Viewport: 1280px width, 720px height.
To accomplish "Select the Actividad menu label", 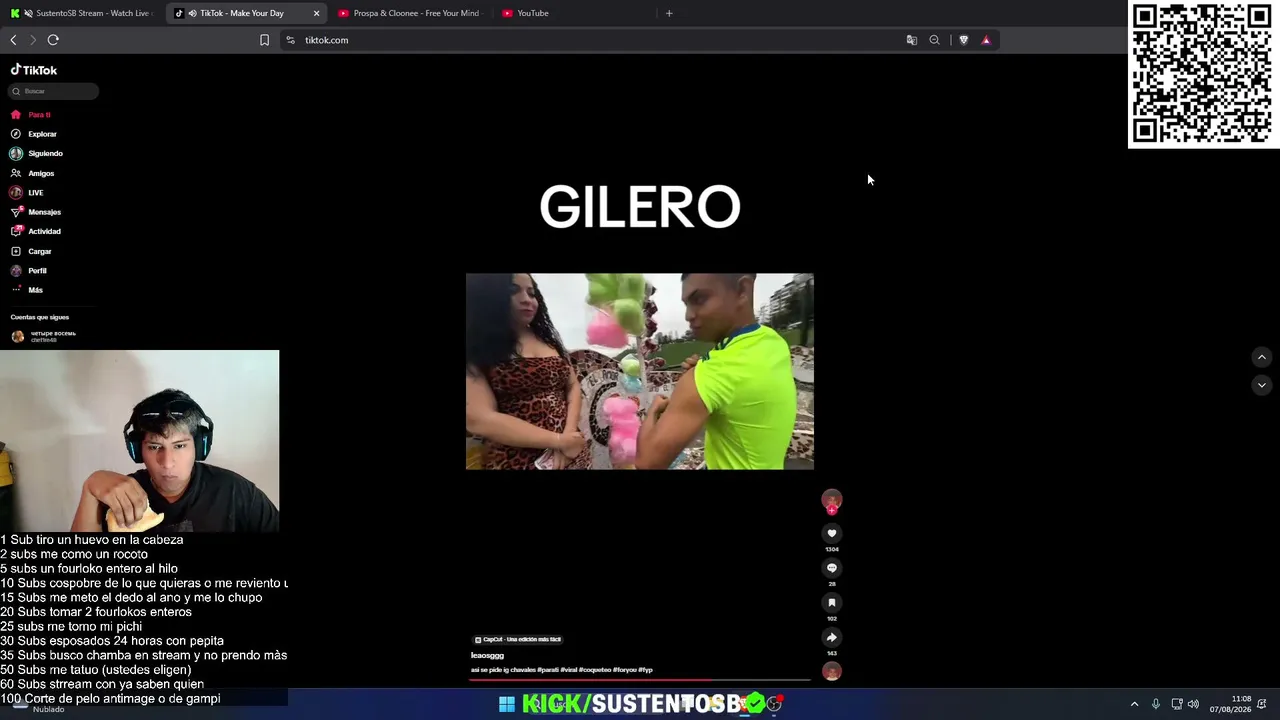I will 44,231.
